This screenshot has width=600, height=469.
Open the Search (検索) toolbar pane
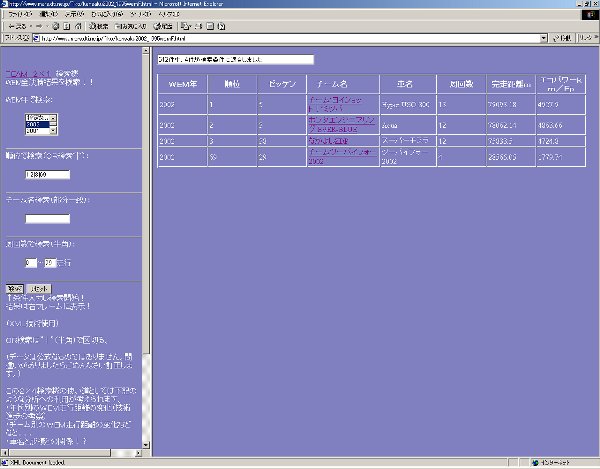click(x=99, y=26)
